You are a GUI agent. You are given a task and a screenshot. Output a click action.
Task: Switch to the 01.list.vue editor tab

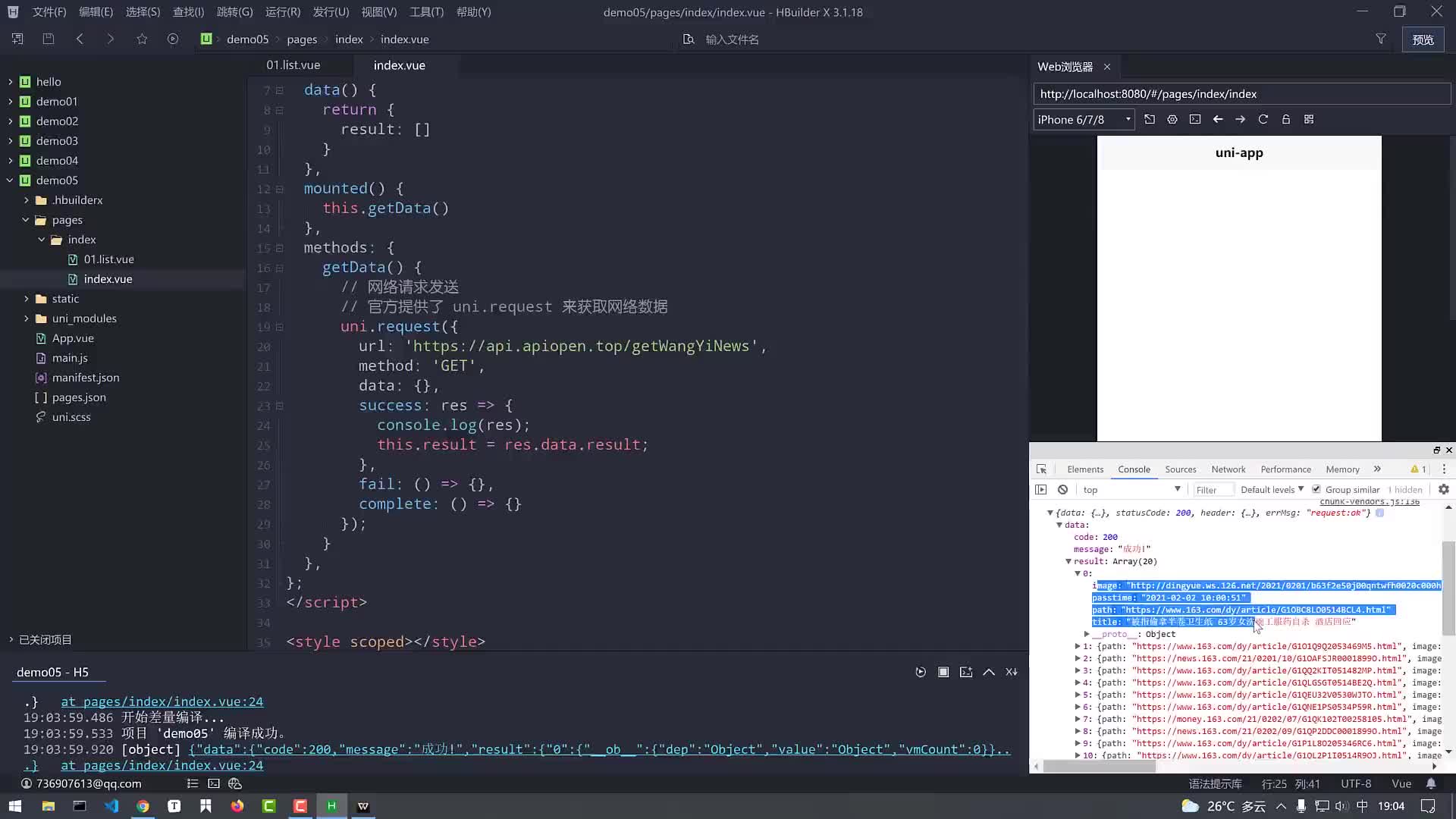293,65
